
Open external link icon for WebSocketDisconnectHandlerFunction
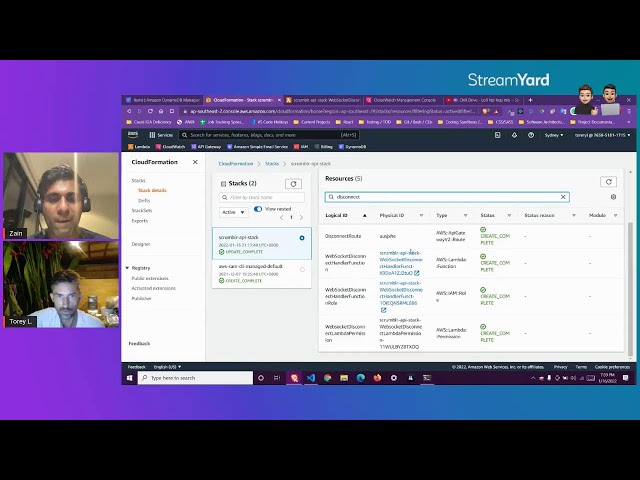[416, 273]
